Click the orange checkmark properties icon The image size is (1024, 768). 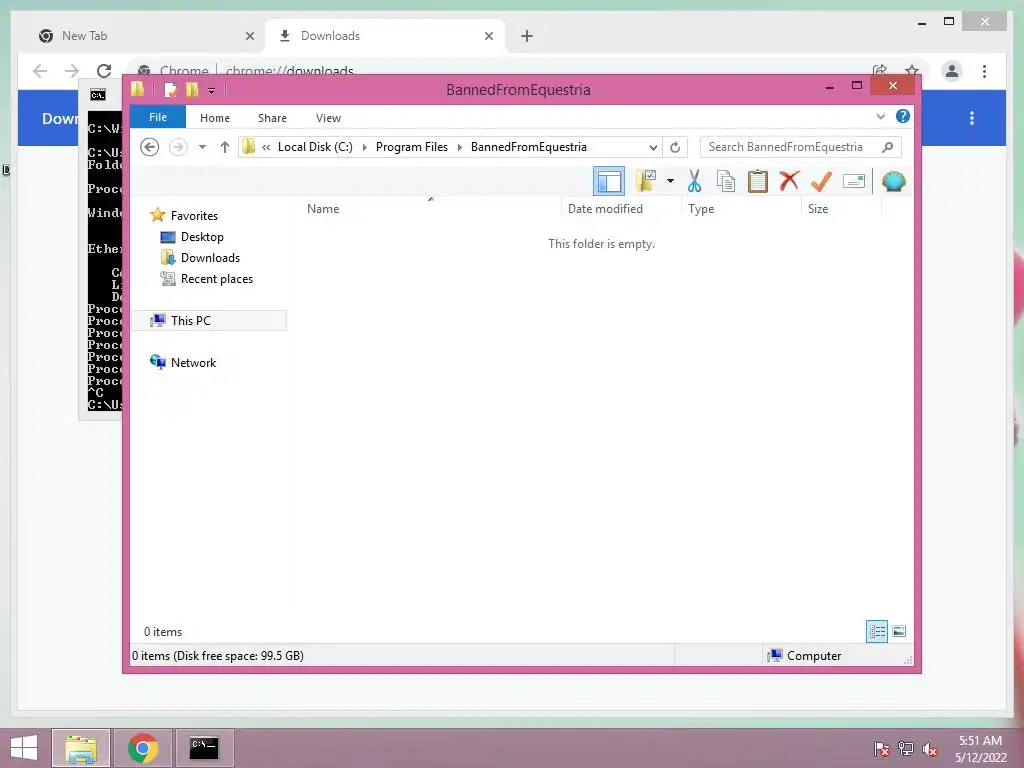tap(822, 181)
